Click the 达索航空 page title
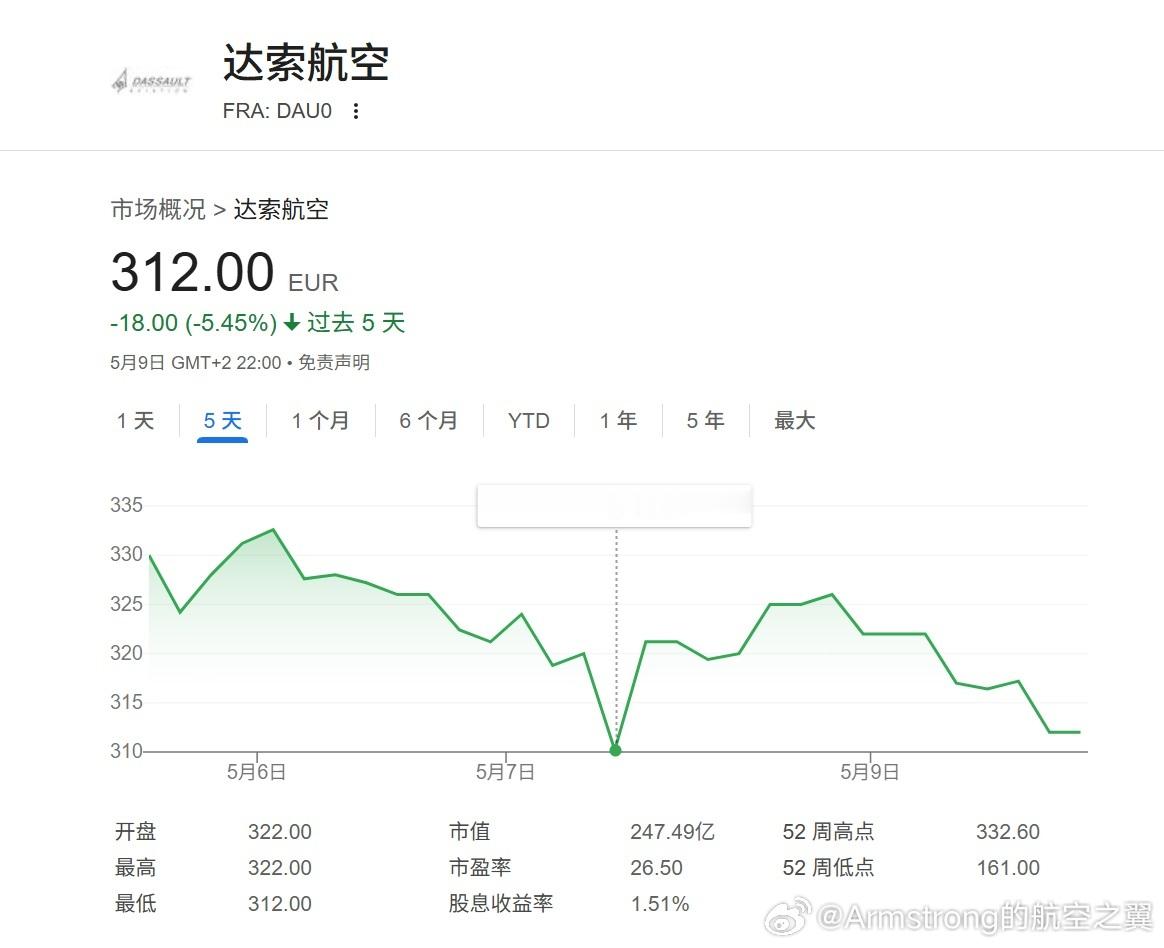 (x=306, y=62)
